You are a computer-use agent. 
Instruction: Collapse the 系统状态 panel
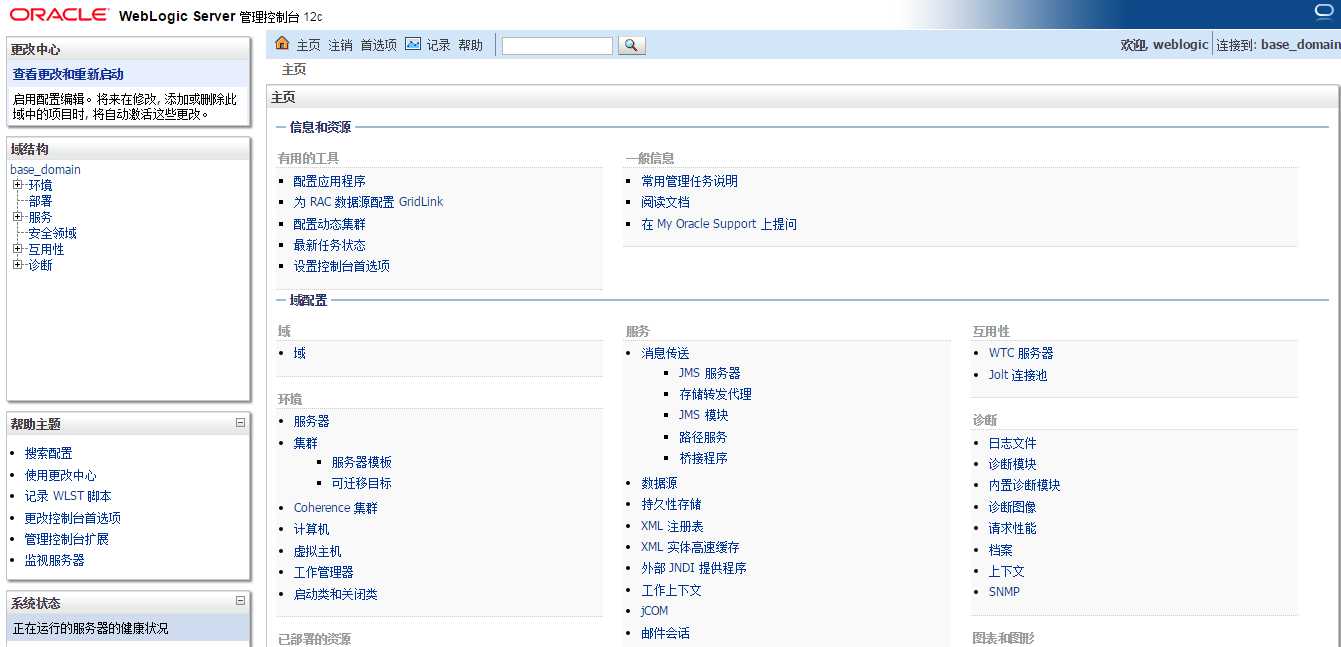click(240, 601)
